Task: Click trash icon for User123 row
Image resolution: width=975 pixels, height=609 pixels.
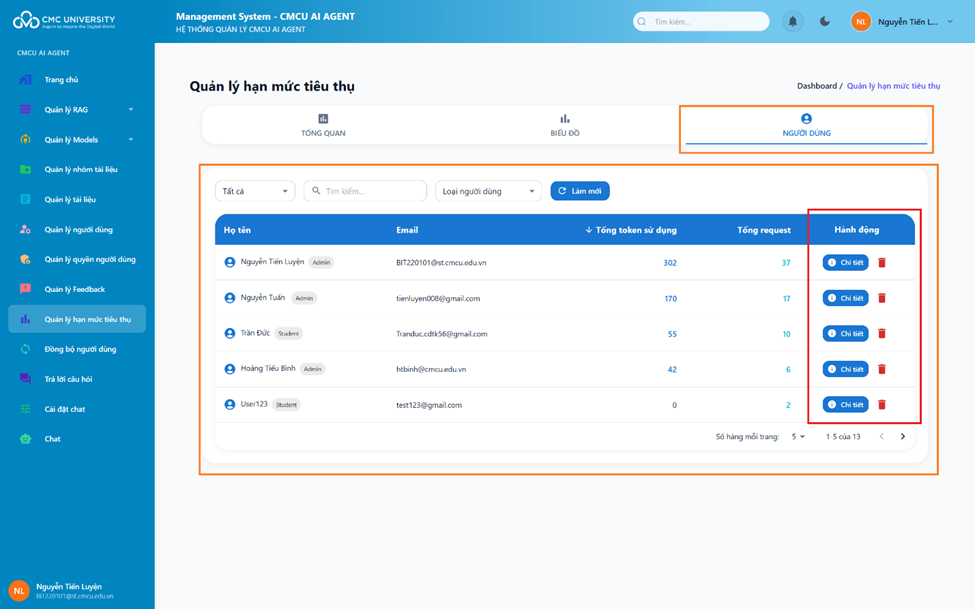Action: point(882,405)
